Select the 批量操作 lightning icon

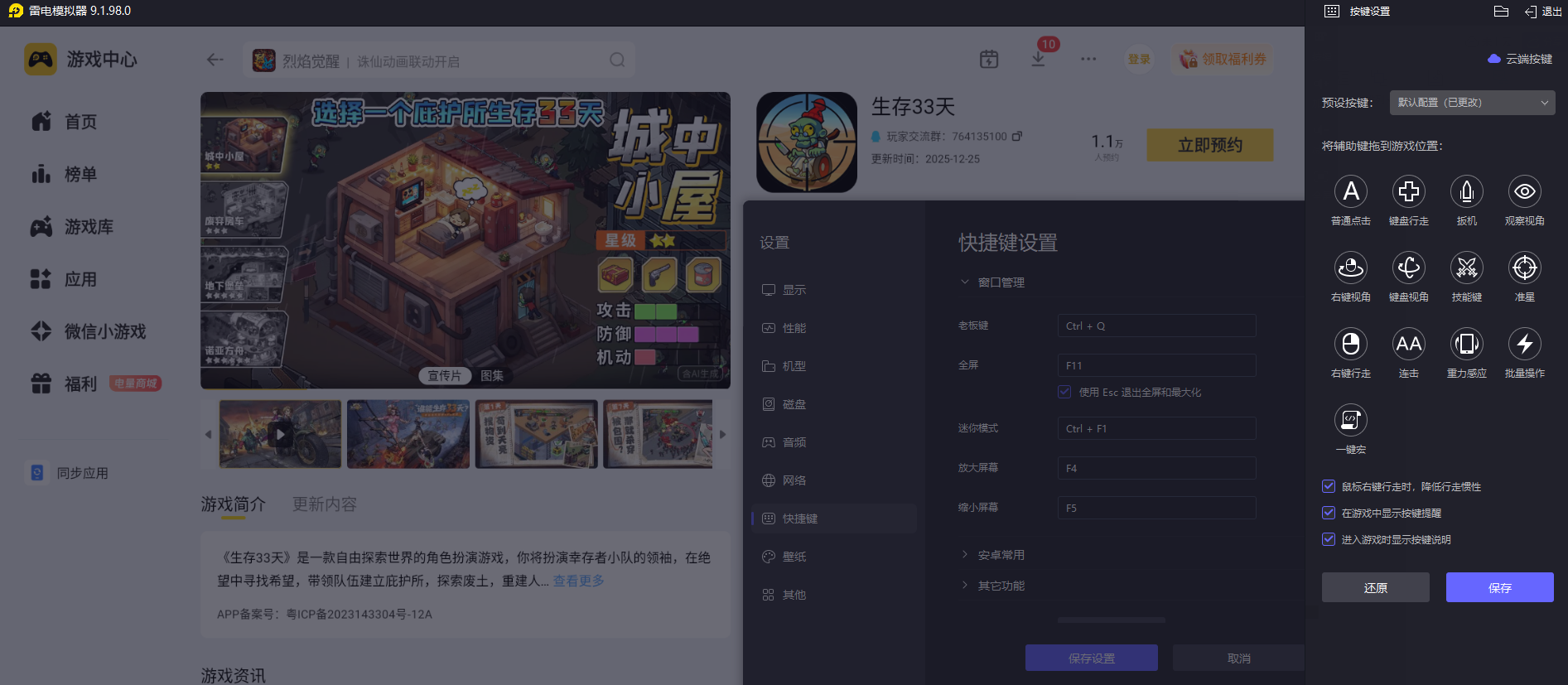[x=1524, y=344]
